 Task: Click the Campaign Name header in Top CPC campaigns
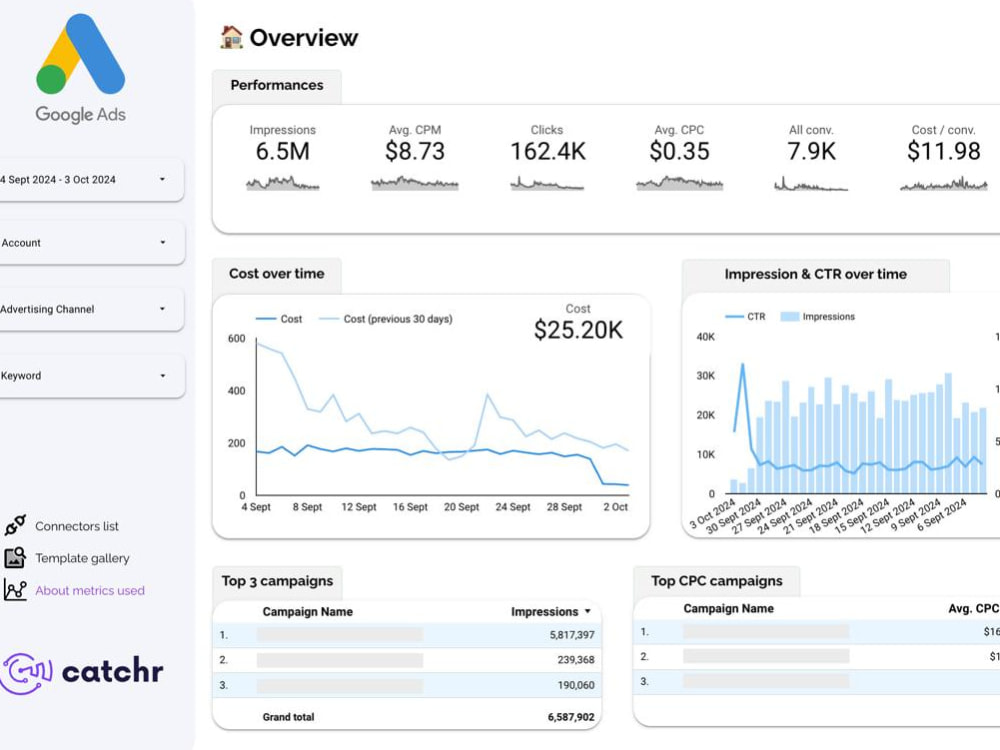[x=728, y=608]
